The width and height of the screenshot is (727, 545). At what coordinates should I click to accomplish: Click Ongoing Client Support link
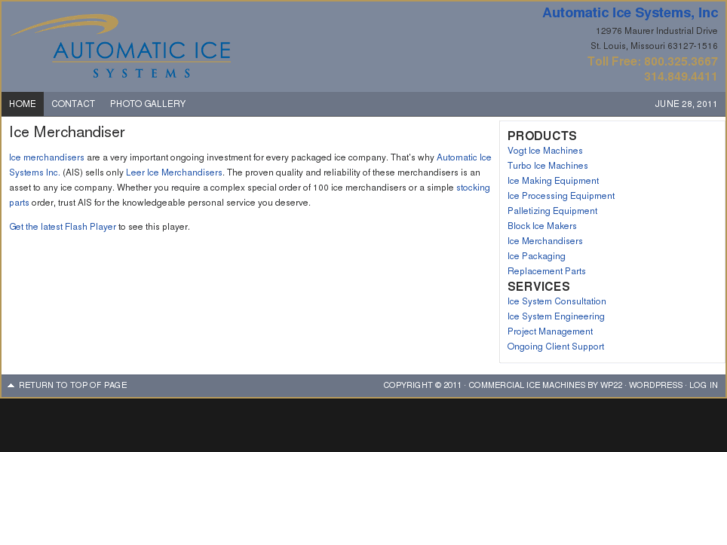(x=555, y=346)
